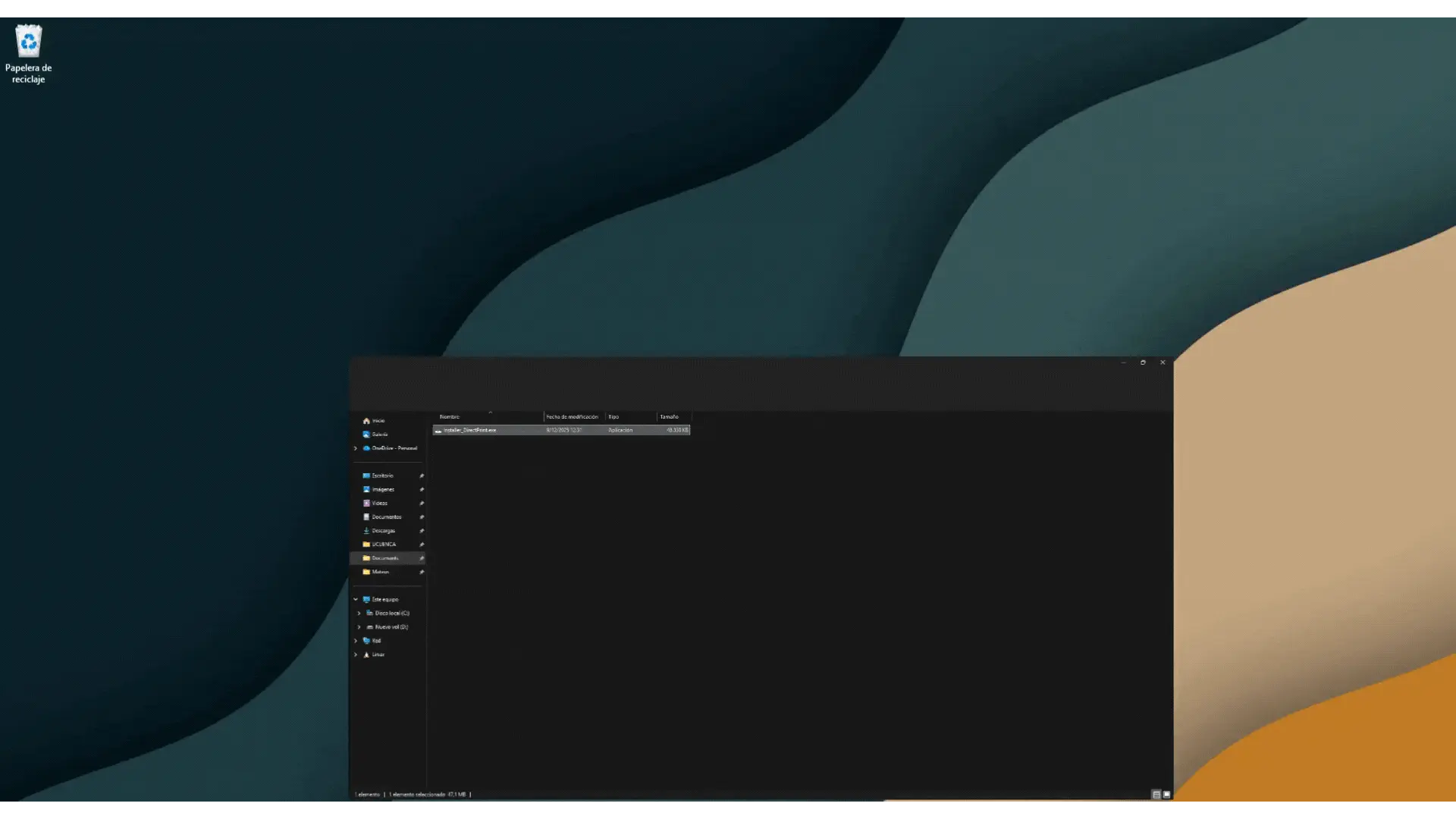Open Inicio in the navigation pane
The image size is (1456, 819).
pos(378,421)
